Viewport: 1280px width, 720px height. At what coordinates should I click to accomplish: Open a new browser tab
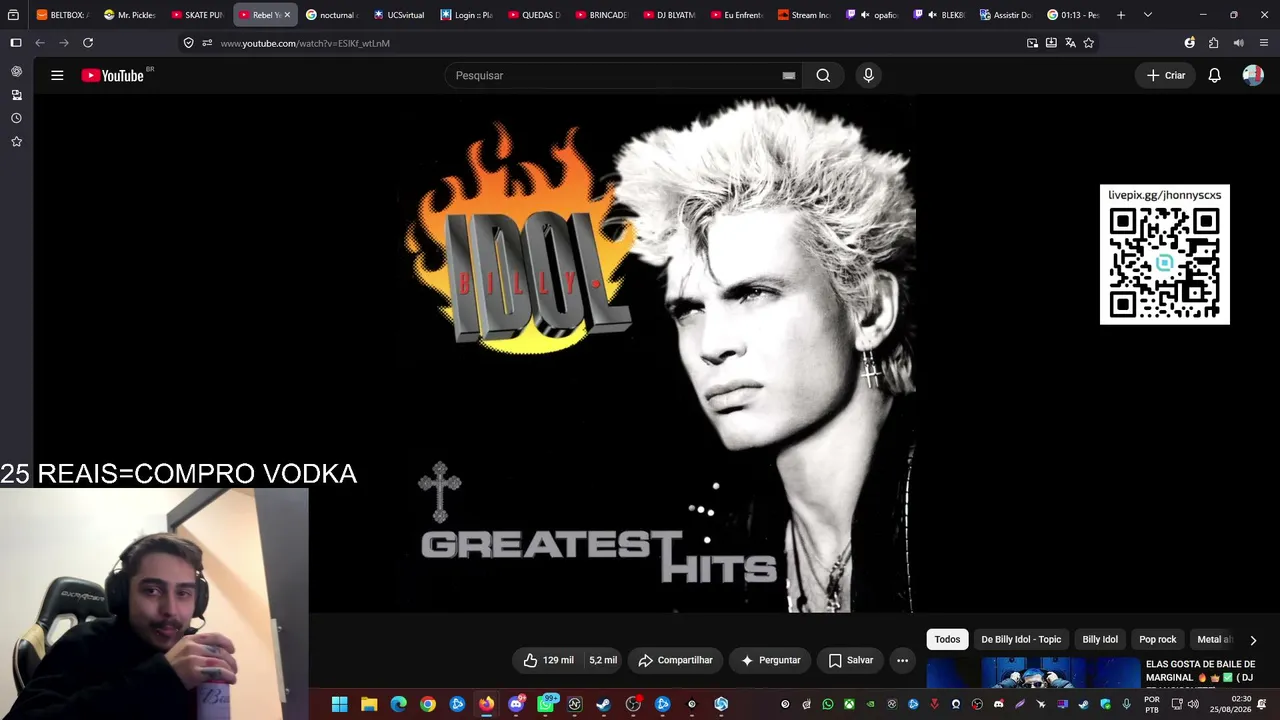coord(1121,15)
